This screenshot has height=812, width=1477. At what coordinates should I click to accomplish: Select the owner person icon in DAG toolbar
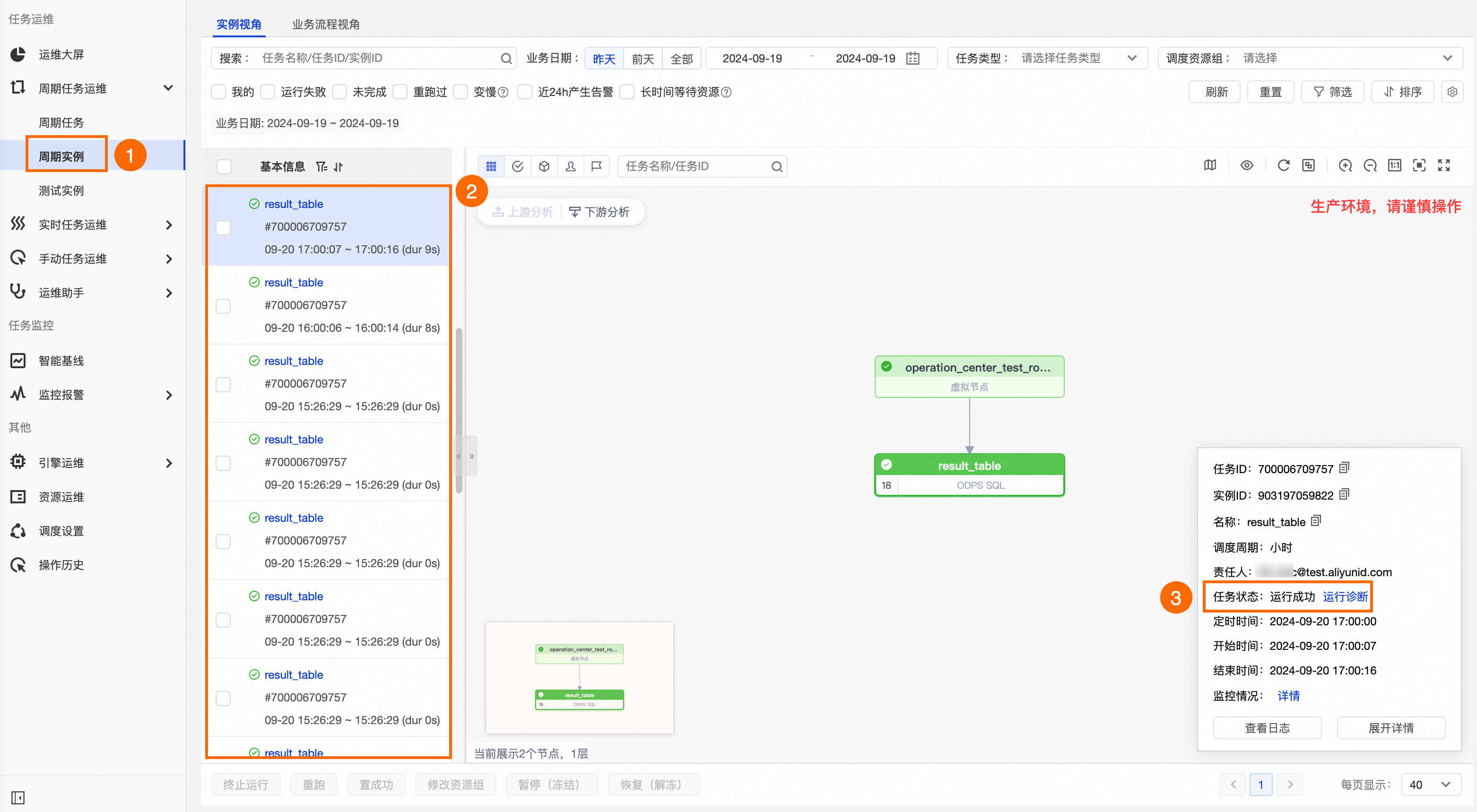point(571,166)
